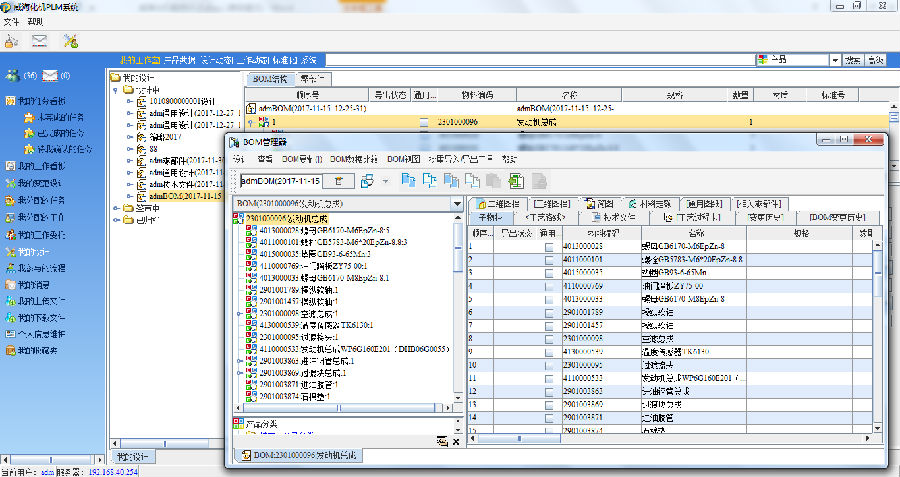The height and width of the screenshot is (477, 900).
Task: Open the 文件 menu in main menu bar
Action: coord(12,21)
